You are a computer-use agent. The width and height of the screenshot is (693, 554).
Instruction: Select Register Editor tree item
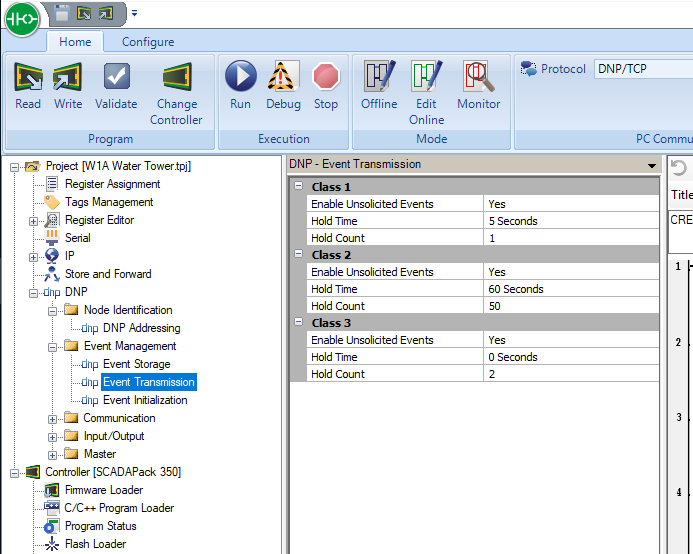click(x=99, y=220)
